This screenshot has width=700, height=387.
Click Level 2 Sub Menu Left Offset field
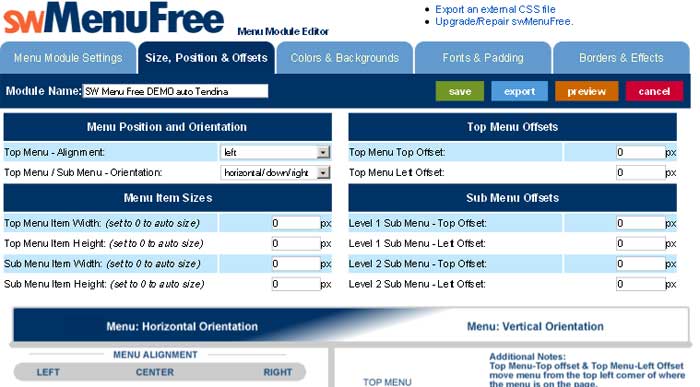tap(640, 284)
